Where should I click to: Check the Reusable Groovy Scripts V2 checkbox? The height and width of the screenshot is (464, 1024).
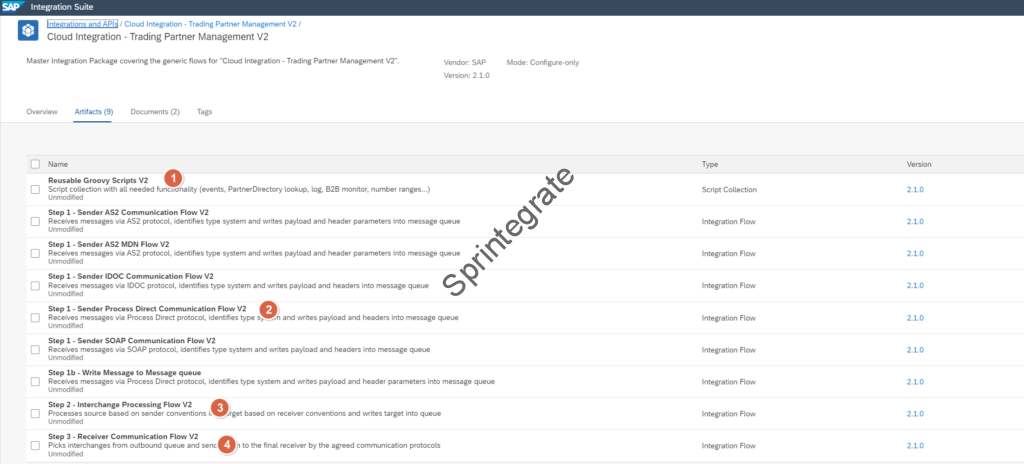(36, 188)
